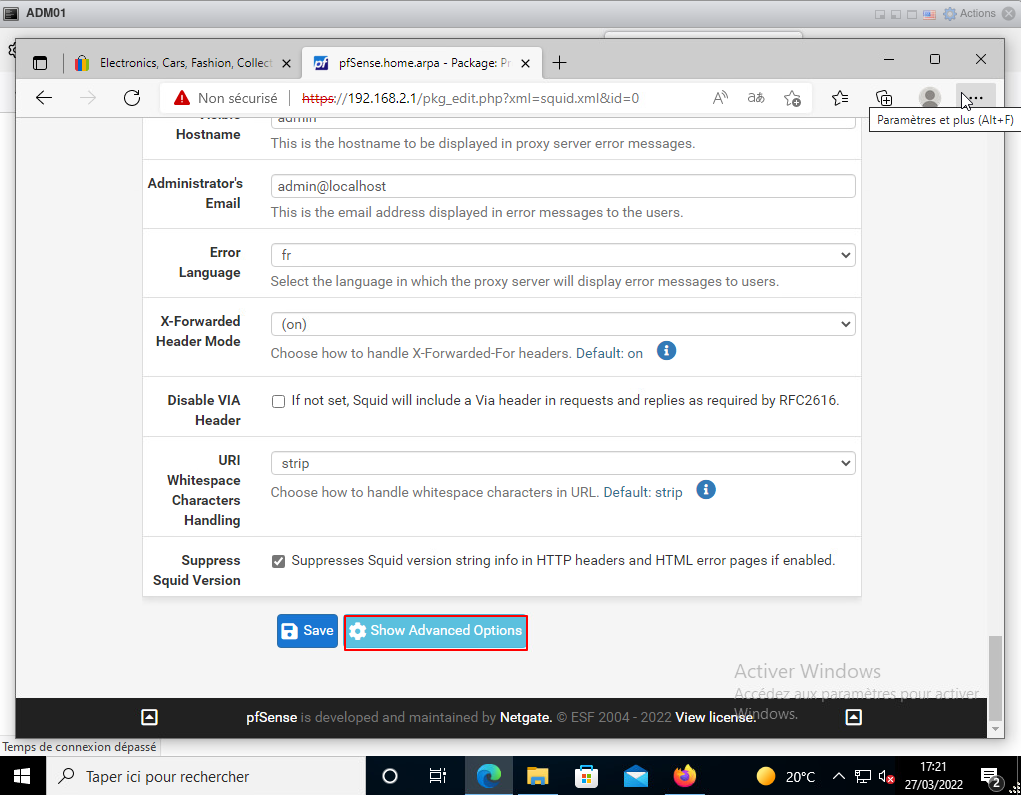Click the Save button
This screenshot has width=1021, height=795.
pos(307,631)
